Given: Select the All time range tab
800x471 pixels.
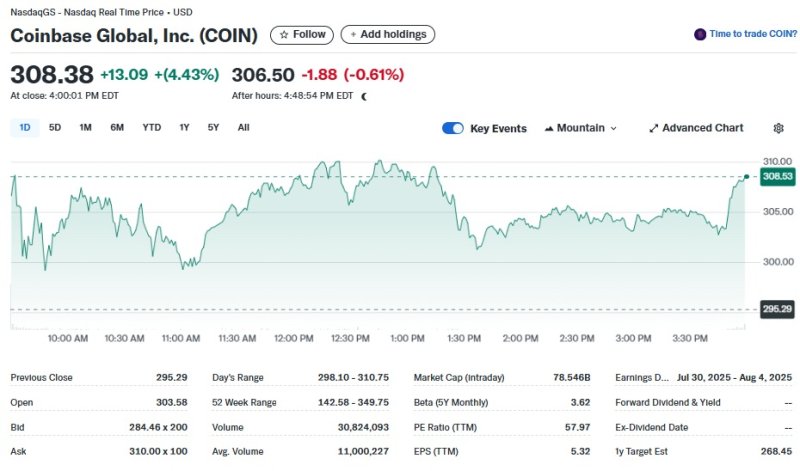Looking at the screenshot, I should (243, 128).
